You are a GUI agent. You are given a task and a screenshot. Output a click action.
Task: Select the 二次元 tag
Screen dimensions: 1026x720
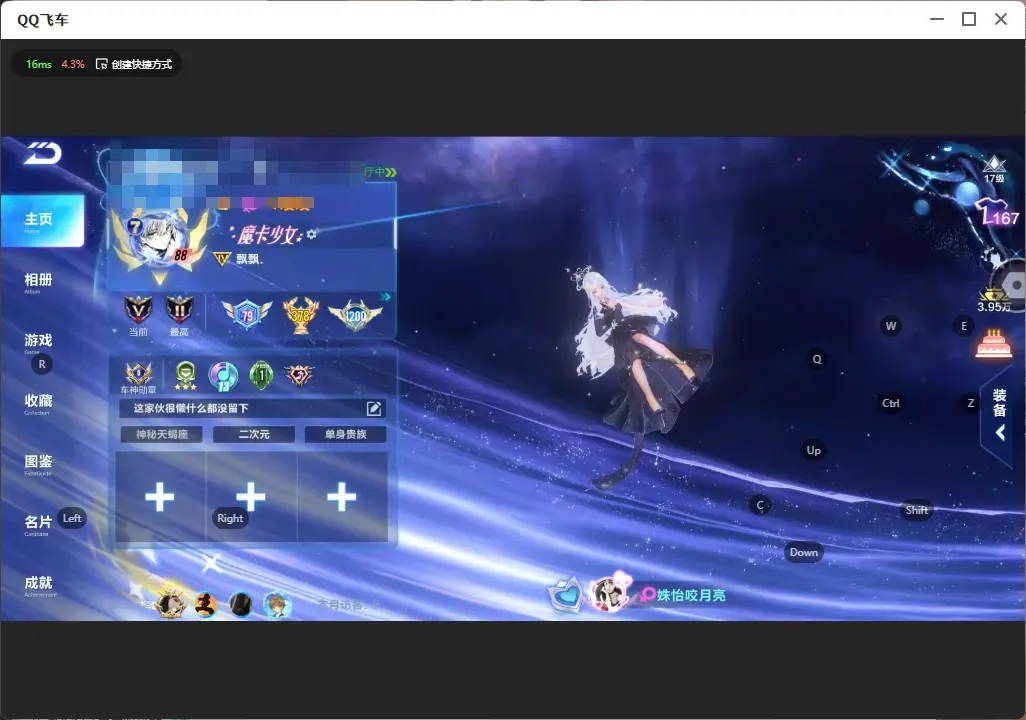tap(254, 435)
